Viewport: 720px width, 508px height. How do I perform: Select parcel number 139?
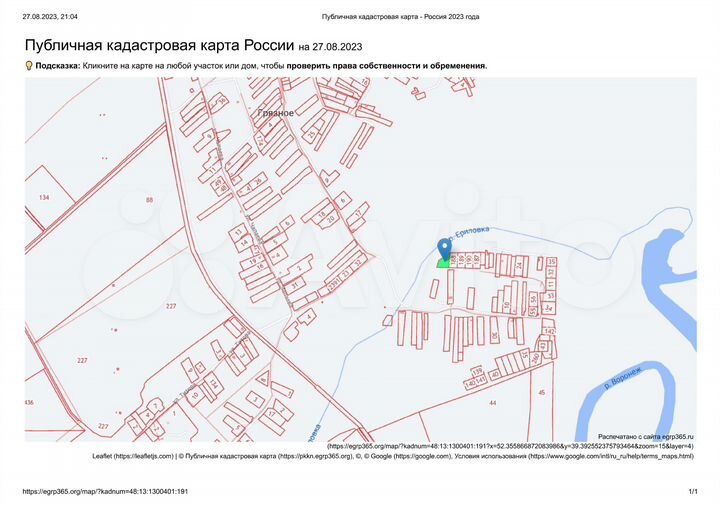(478, 371)
